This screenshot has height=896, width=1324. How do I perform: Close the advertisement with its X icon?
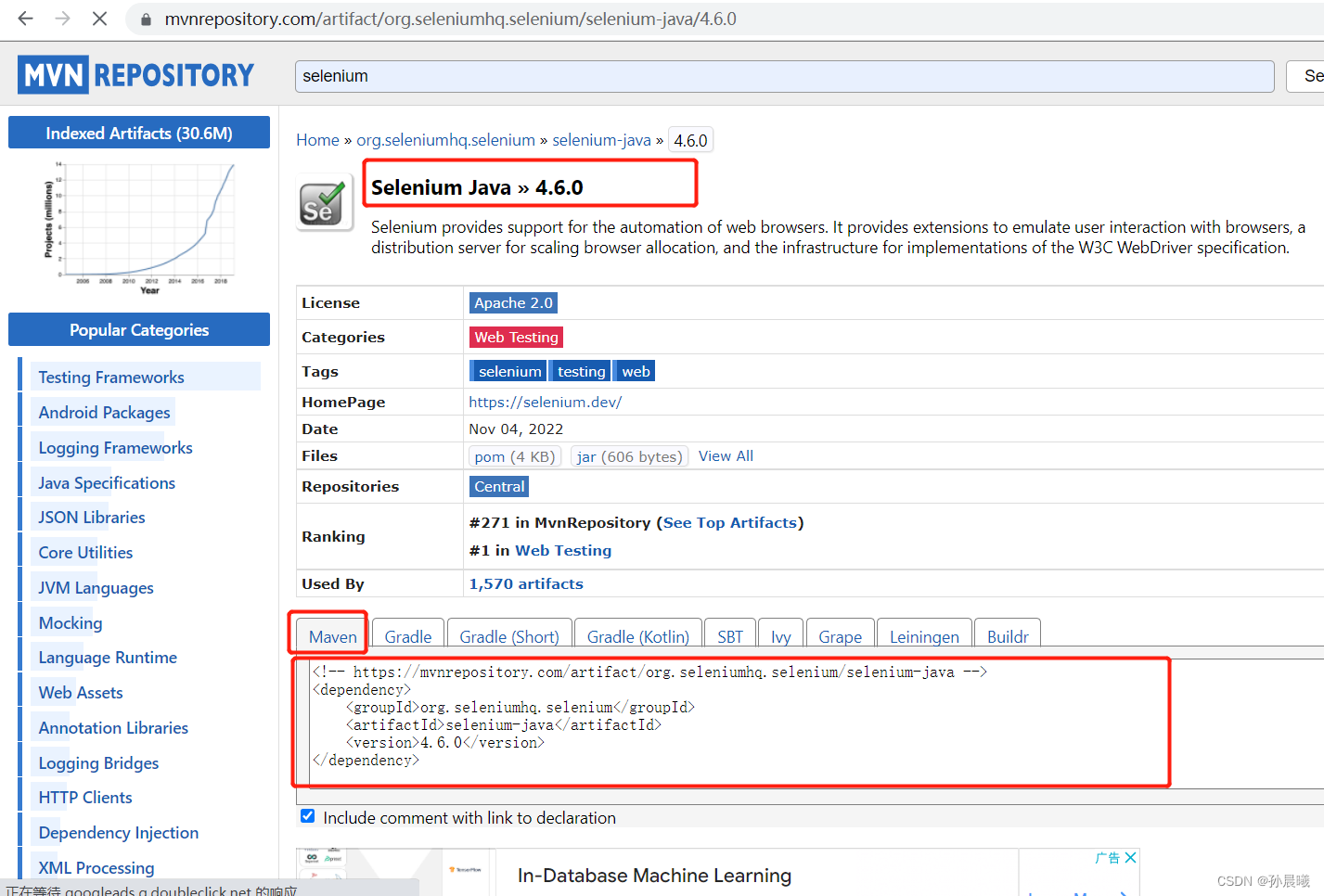tap(1130, 858)
